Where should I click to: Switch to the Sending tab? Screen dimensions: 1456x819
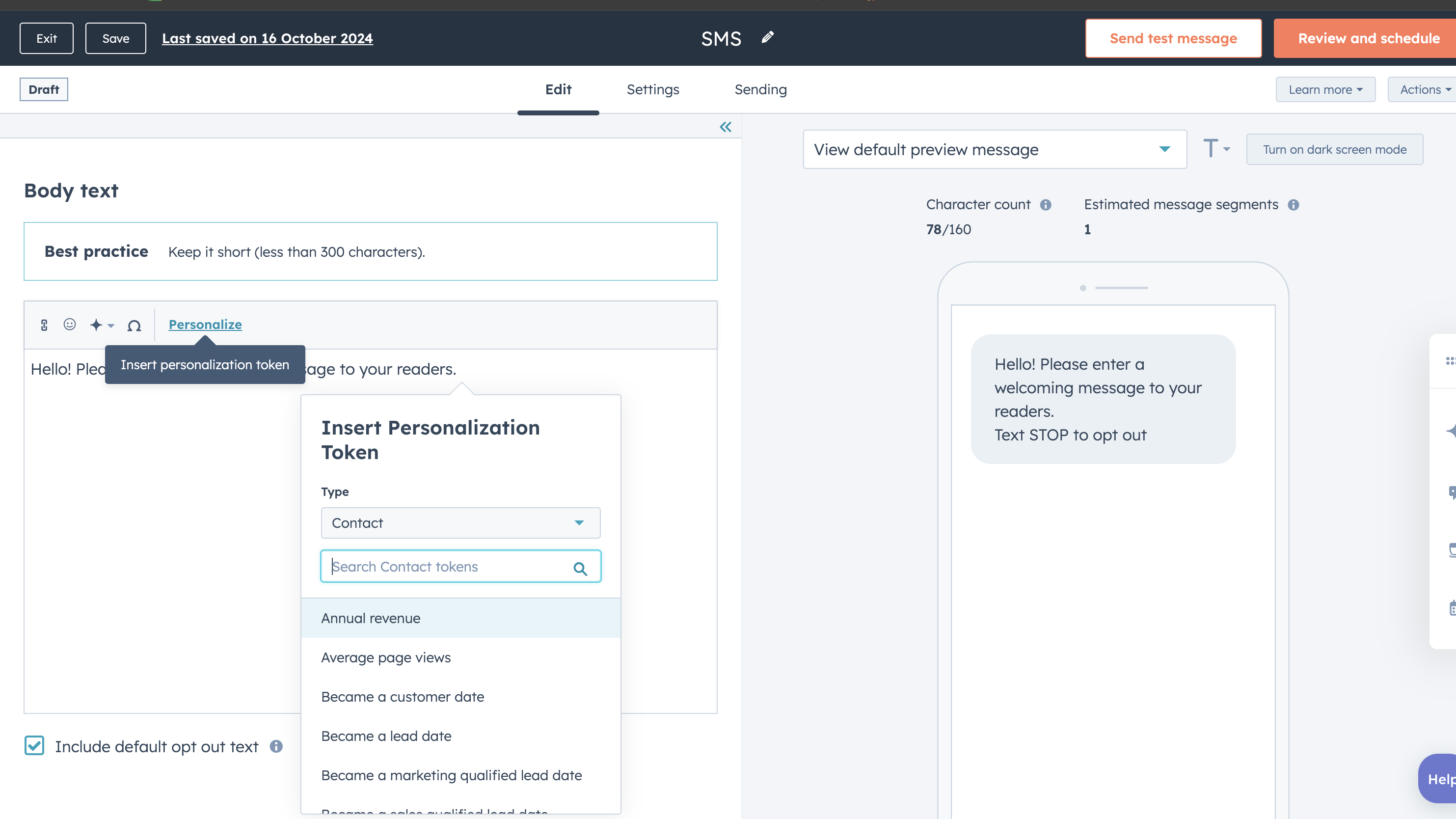pos(760,89)
